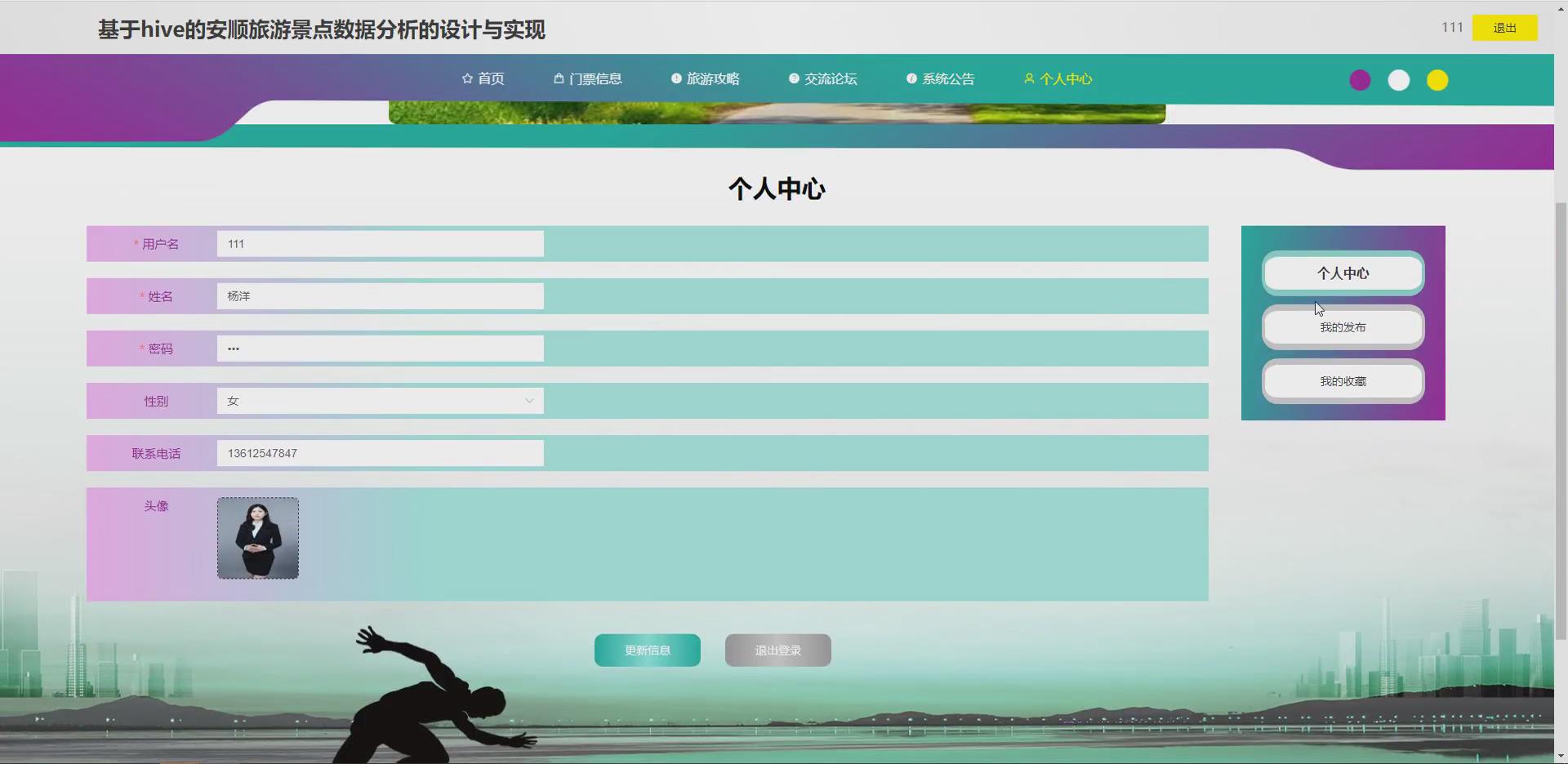Open the 系统公告 menu item
Viewport: 1568px width, 764px height.
(949, 78)
